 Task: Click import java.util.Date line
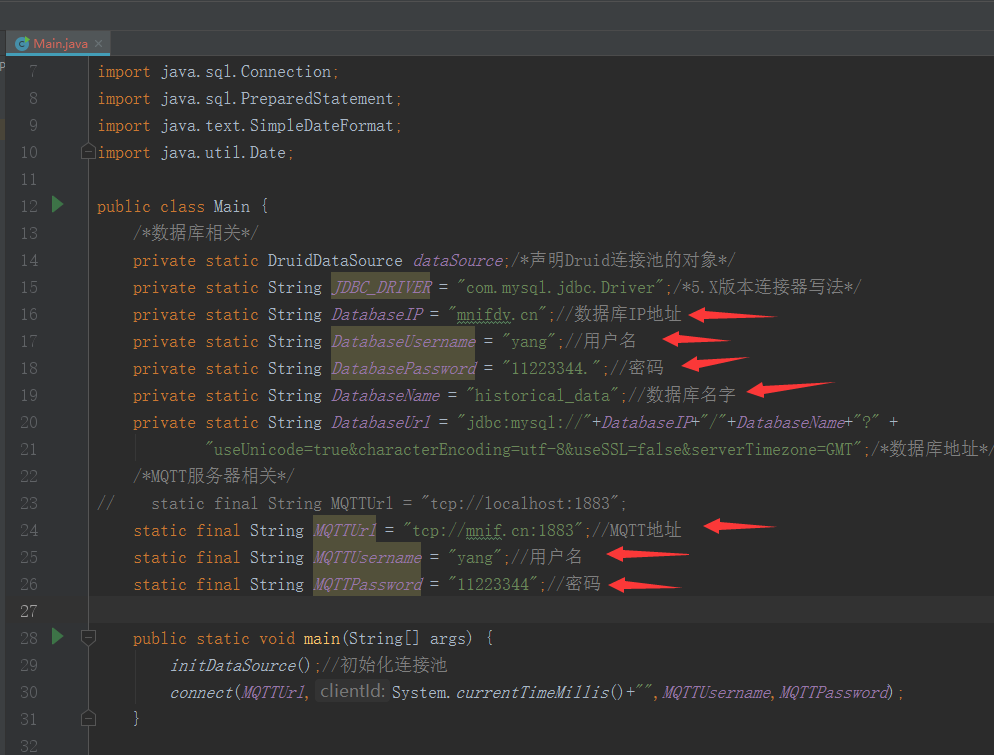(x=195, y=153)
